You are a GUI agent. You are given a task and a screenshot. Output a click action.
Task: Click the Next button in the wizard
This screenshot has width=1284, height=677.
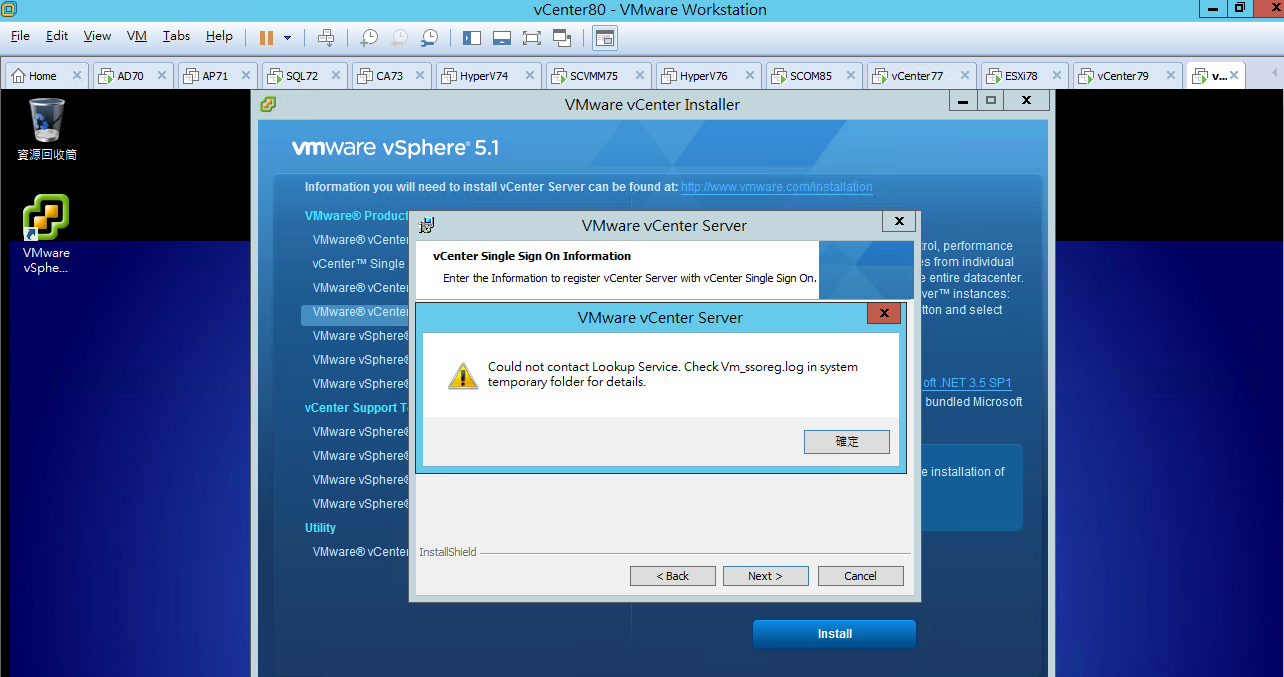pyautogui.click(x=765, y=576)
